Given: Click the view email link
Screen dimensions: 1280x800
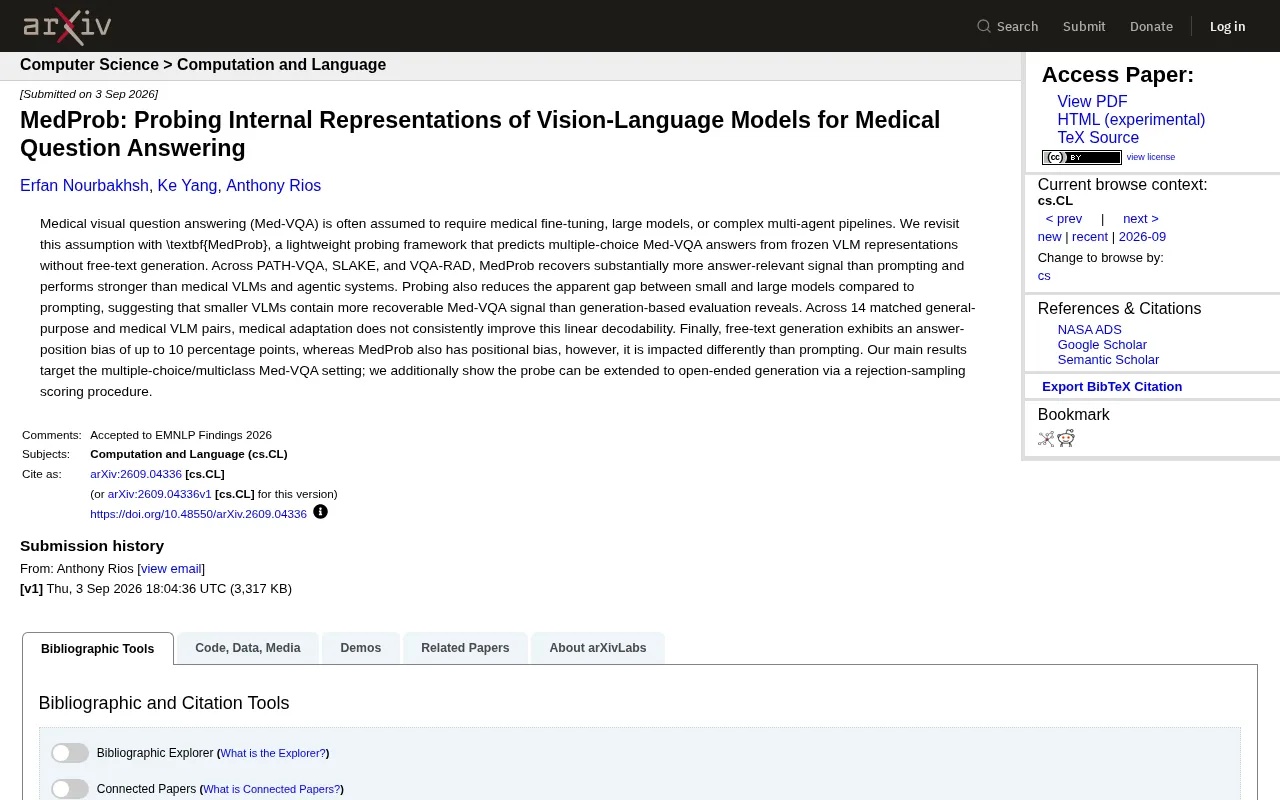Looking at the screenshot, I should click(x=171, y=569).
